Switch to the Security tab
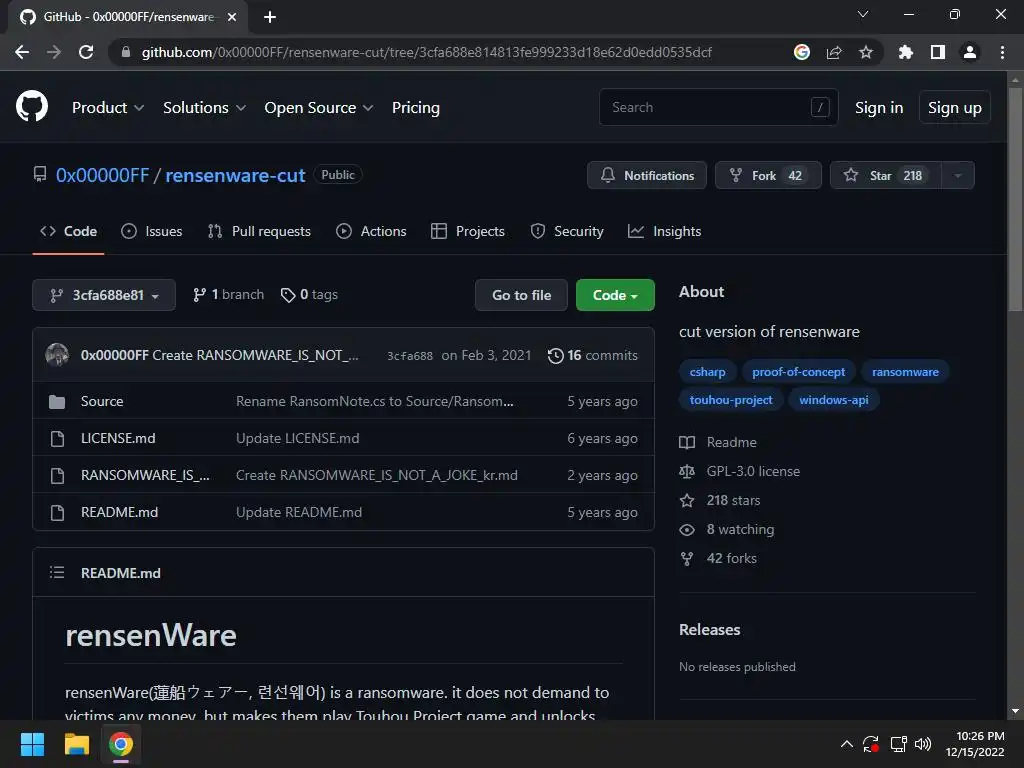Screen dimensions: 1024x768 [567, 231]
